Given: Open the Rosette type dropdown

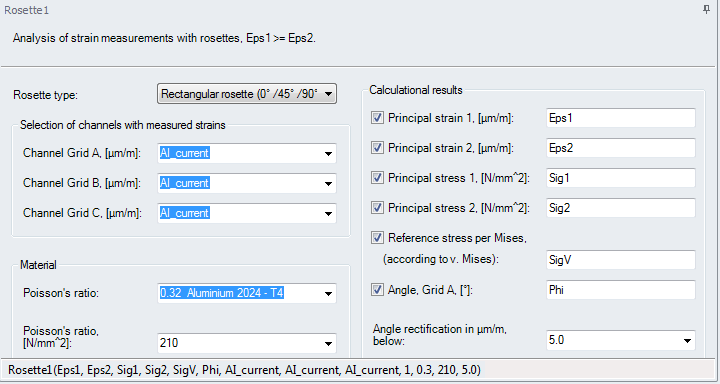Looking at the screenshot, I should tap(247, 94).
